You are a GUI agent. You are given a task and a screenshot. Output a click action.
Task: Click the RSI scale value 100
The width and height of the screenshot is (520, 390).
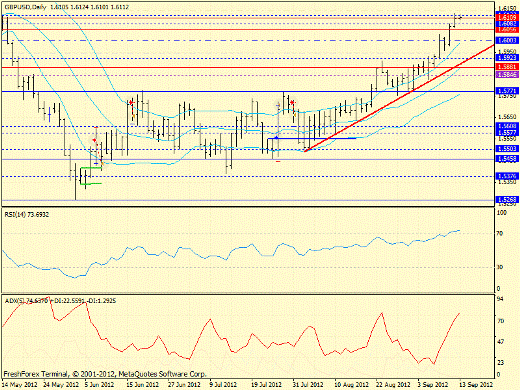(501, 213)
